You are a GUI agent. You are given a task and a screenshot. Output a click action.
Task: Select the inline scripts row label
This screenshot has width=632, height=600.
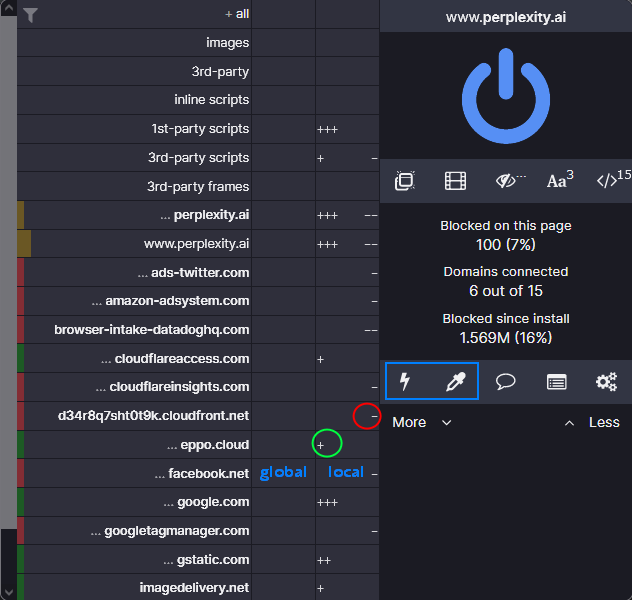coord(211,100)
